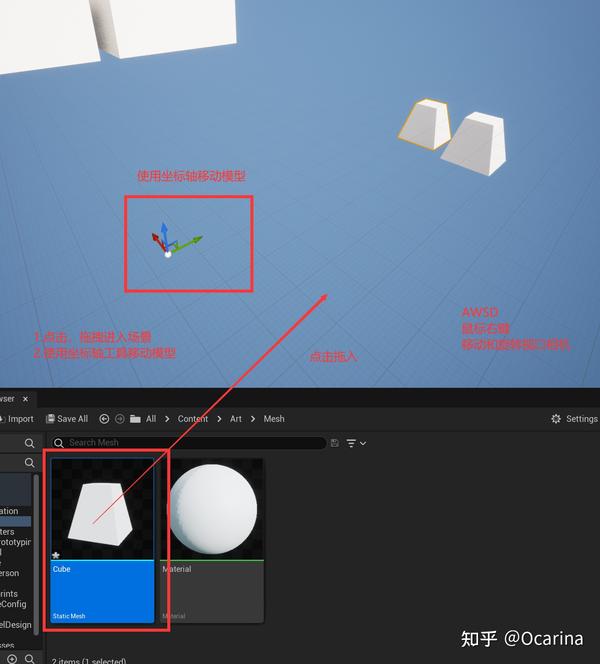The width and height of the screenshot is (600, 664).
Task: Expand chevron after Art breadcrumb
Action: tap(253, 419)
